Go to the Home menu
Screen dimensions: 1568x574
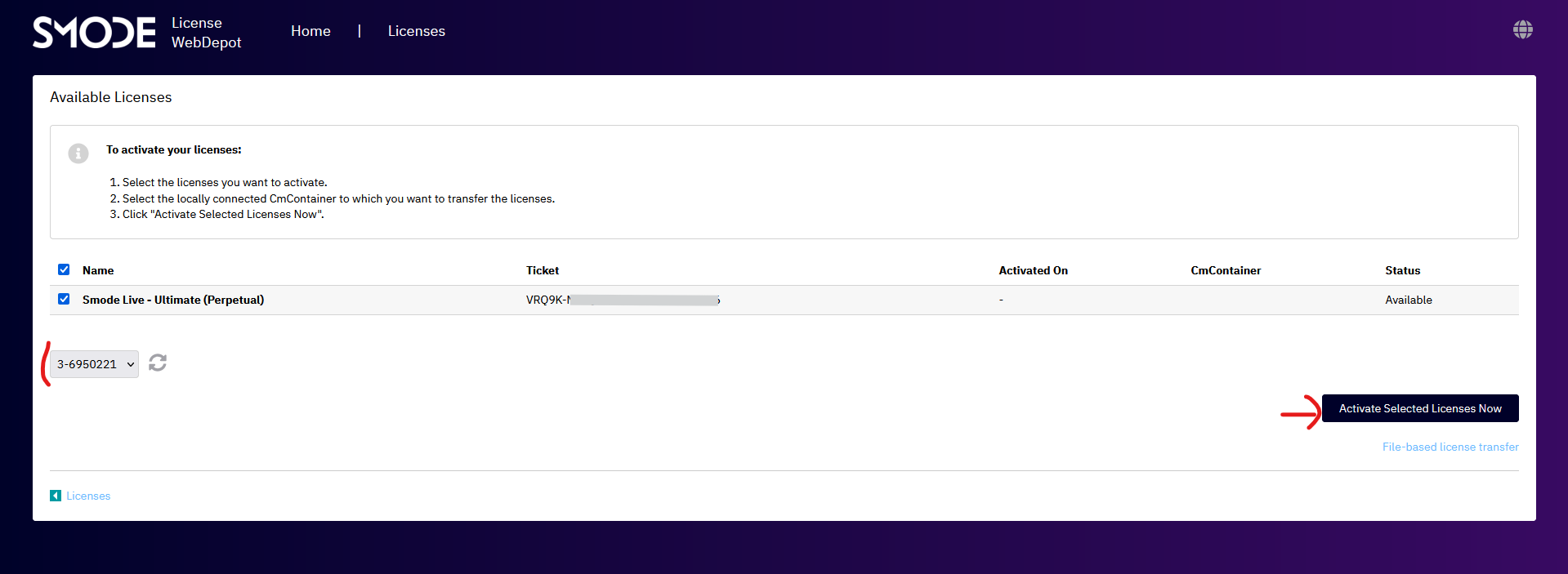pyautogui.click(x=310, y=31)
